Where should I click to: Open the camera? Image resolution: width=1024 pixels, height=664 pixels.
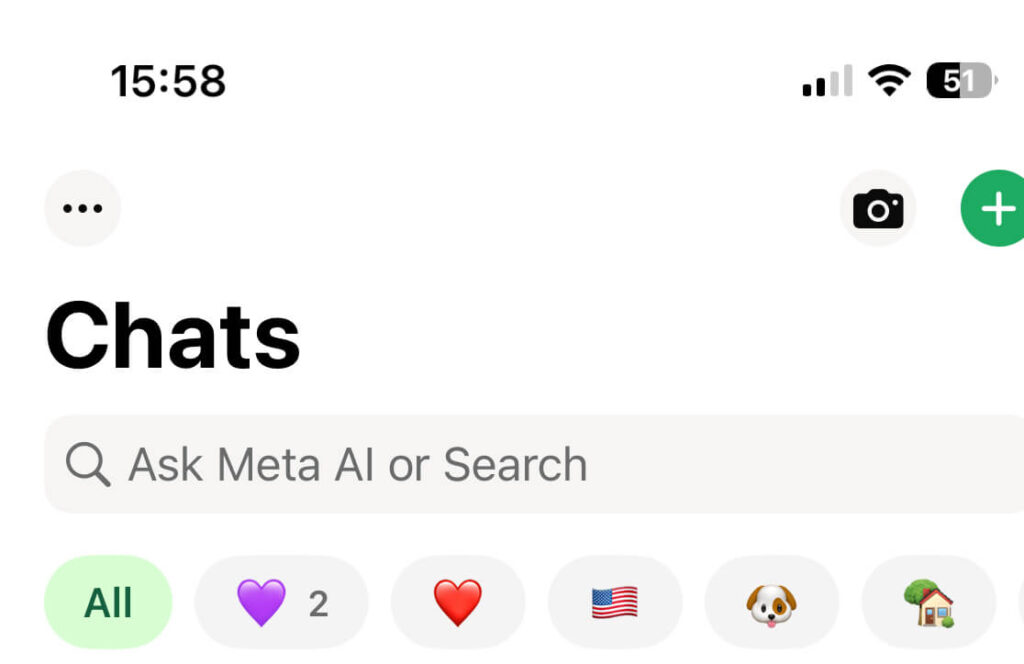(x=878, y=208)
